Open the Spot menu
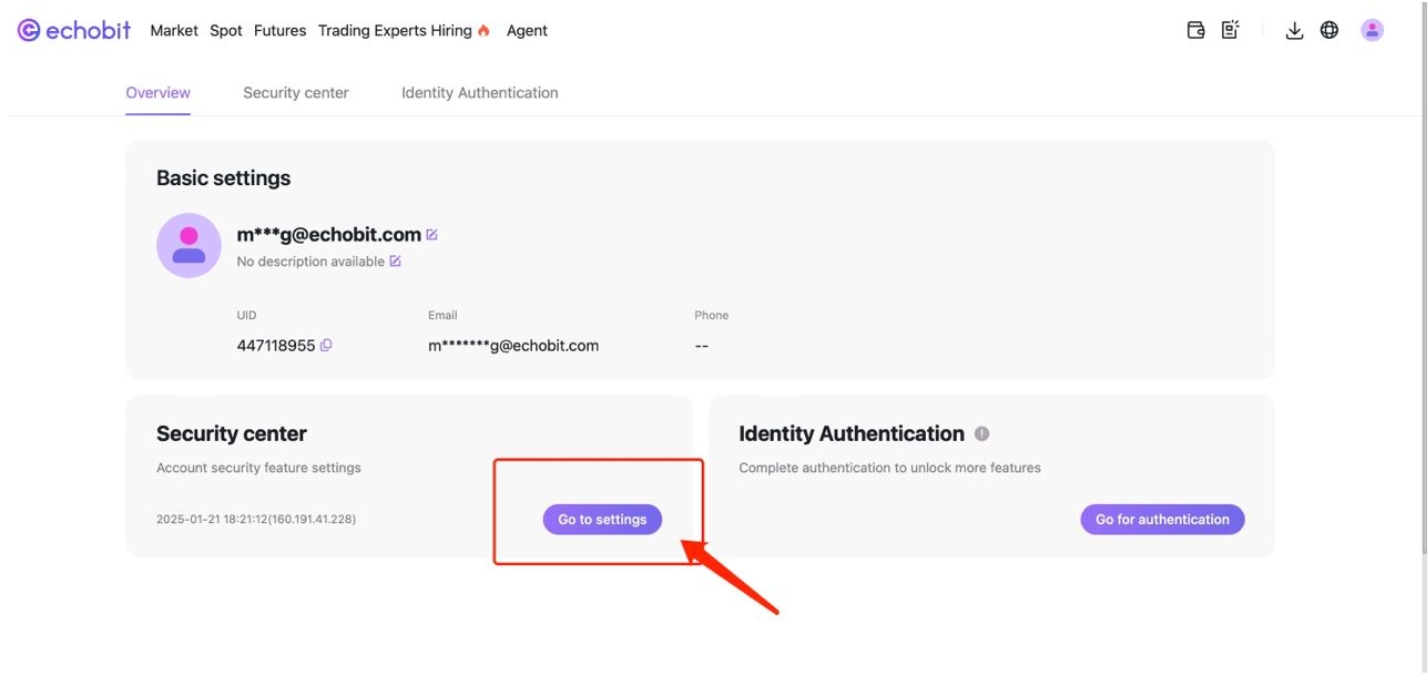 (x=226, y=30)
